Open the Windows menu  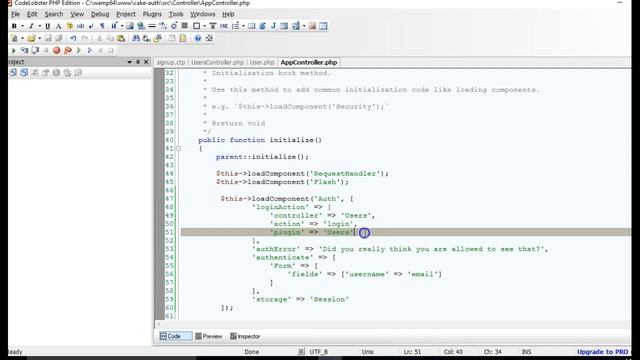pyautogui.click(x=202, y=14)
